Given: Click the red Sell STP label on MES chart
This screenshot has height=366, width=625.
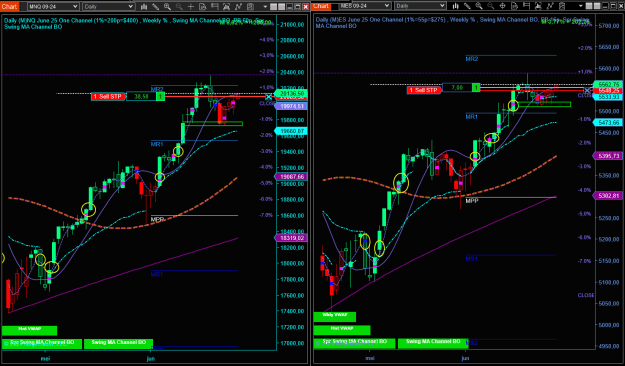Looking at the screenshot, I should click(x=424, y=90).
